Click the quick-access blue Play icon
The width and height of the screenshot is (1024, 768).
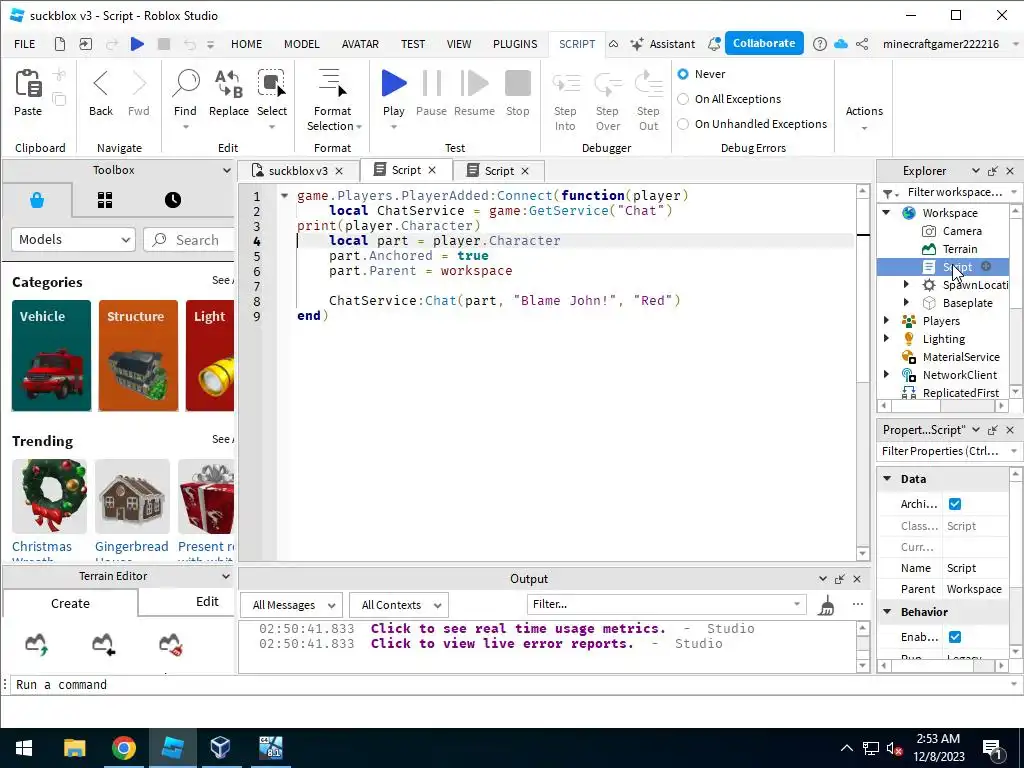coord(137,44)
